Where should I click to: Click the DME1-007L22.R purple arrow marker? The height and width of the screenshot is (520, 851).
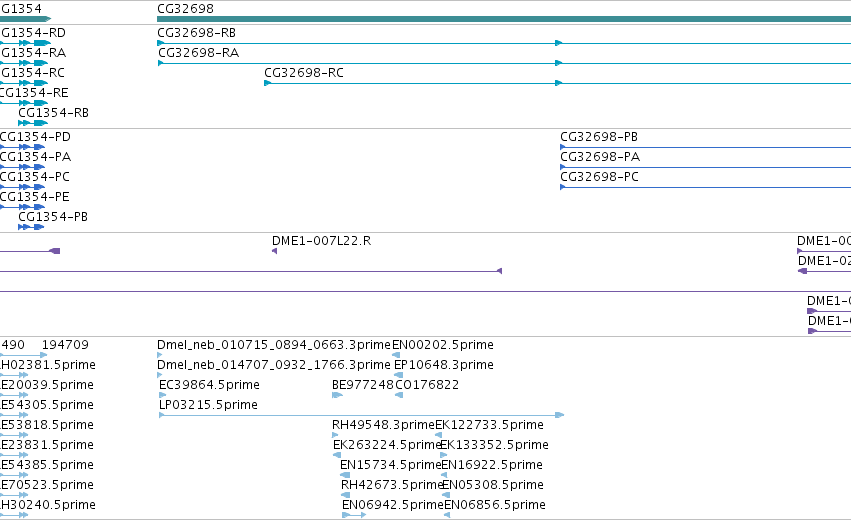(x=275, y=251)
